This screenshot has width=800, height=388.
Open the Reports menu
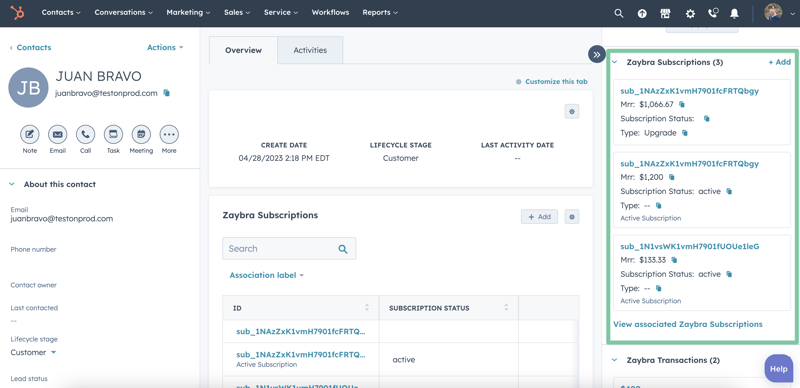380,12
